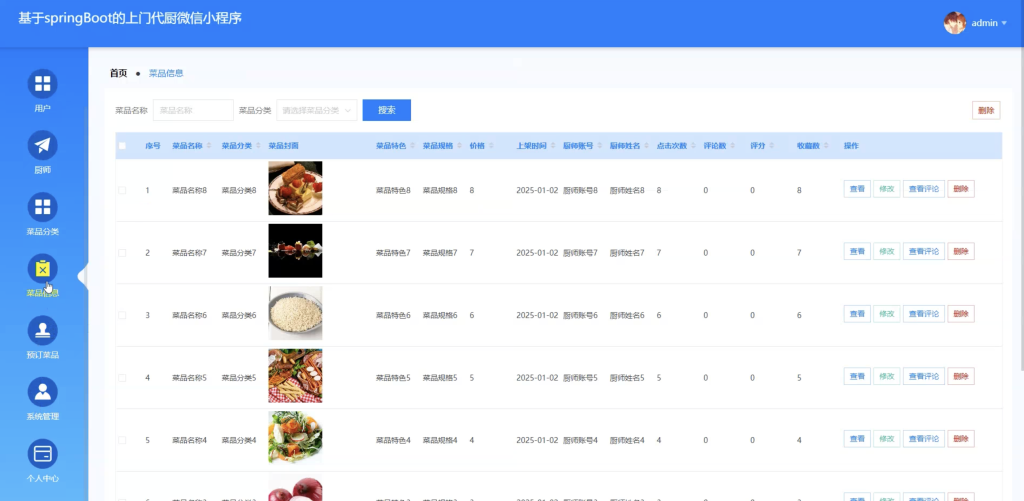Check the row for 菜品名称4
Viewport: 1024px width, 501px height.
[x=122, y=440]
